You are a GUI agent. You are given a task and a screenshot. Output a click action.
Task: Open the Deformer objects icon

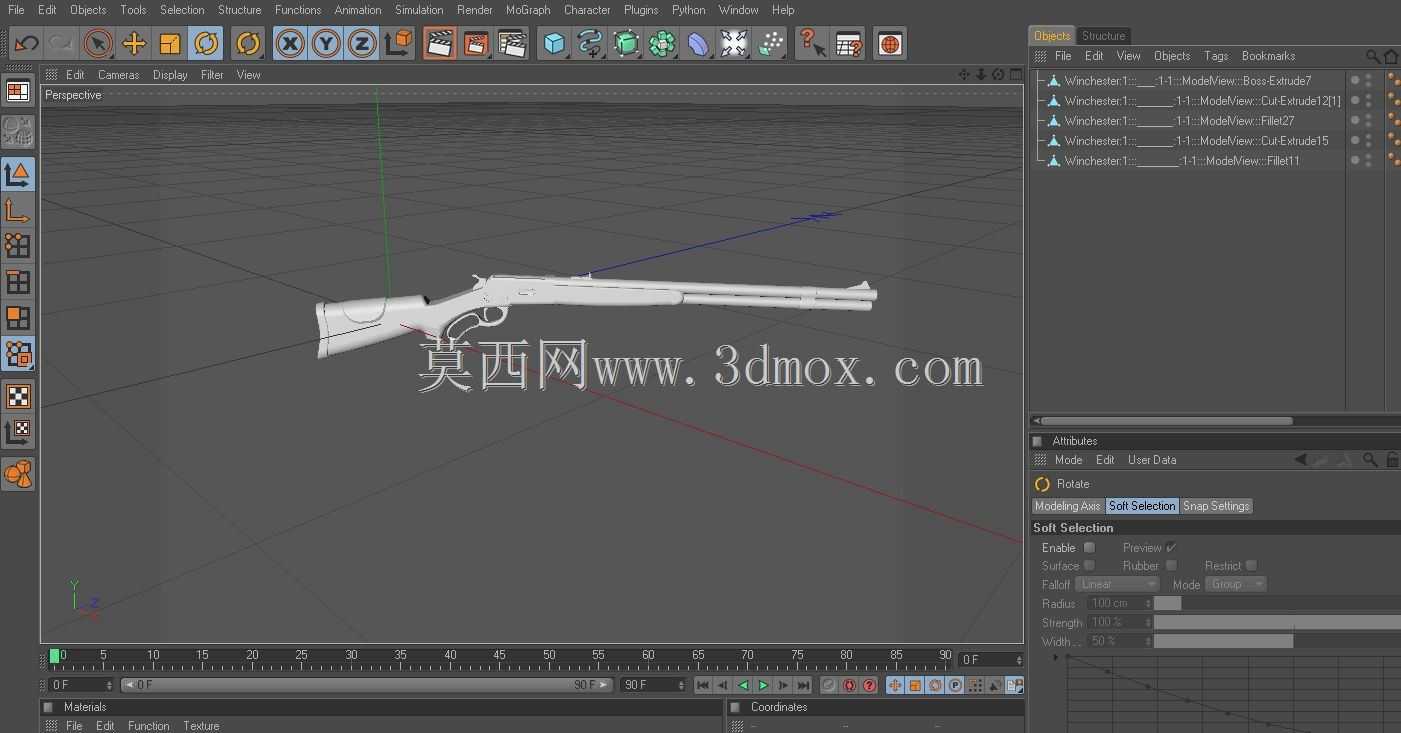(698, 43)
